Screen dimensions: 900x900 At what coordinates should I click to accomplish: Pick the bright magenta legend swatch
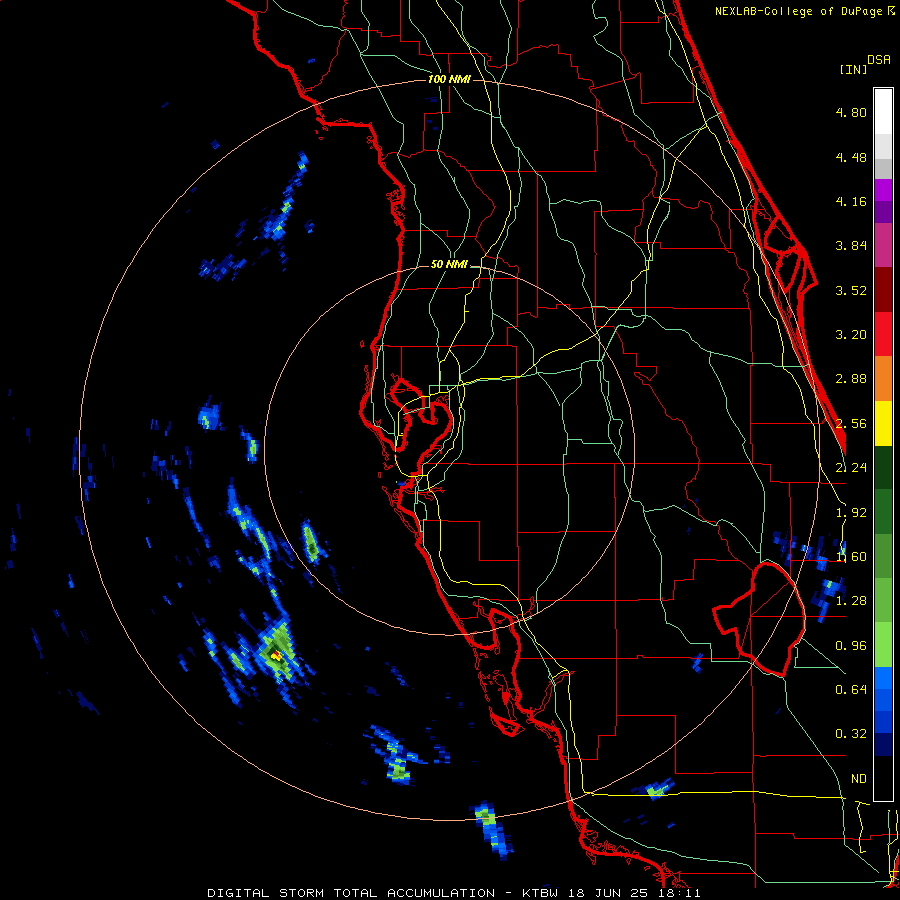pos(883,190)
